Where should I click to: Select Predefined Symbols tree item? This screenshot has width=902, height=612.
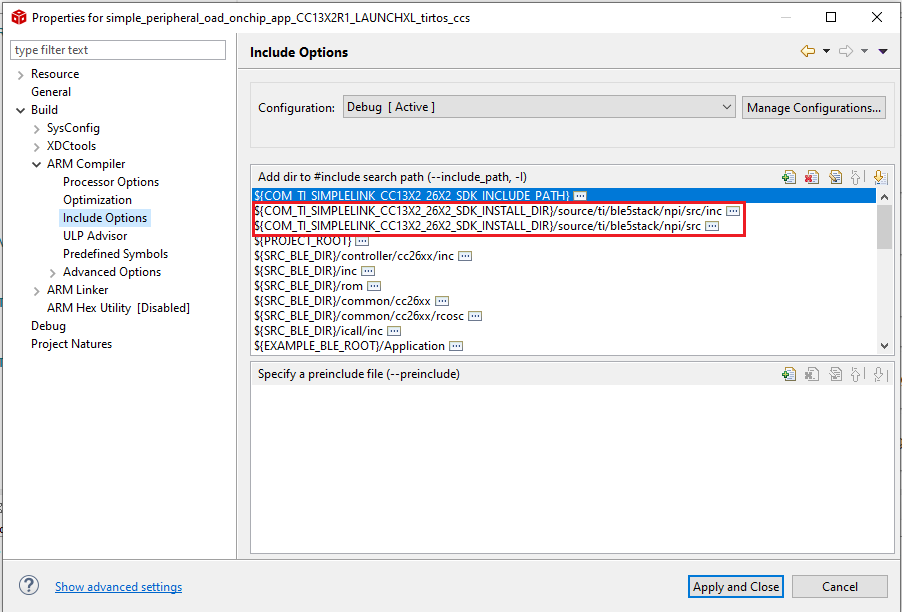coord(116,254)
